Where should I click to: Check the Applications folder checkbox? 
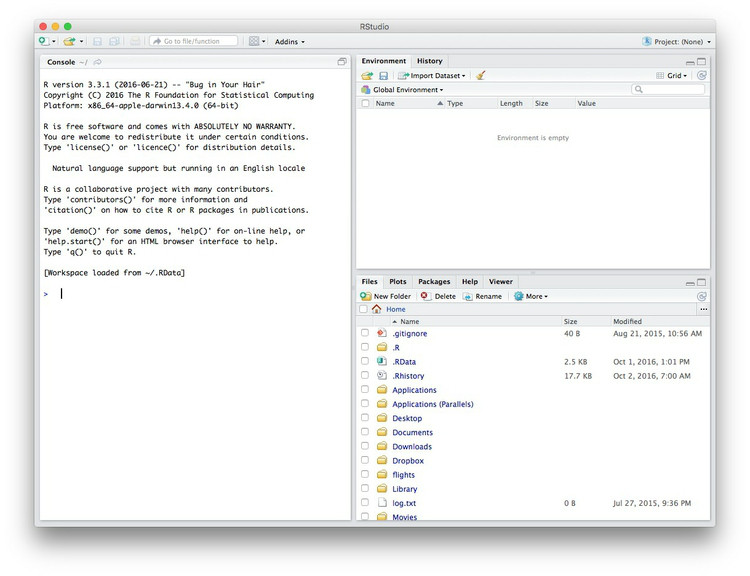coord(365,389)
